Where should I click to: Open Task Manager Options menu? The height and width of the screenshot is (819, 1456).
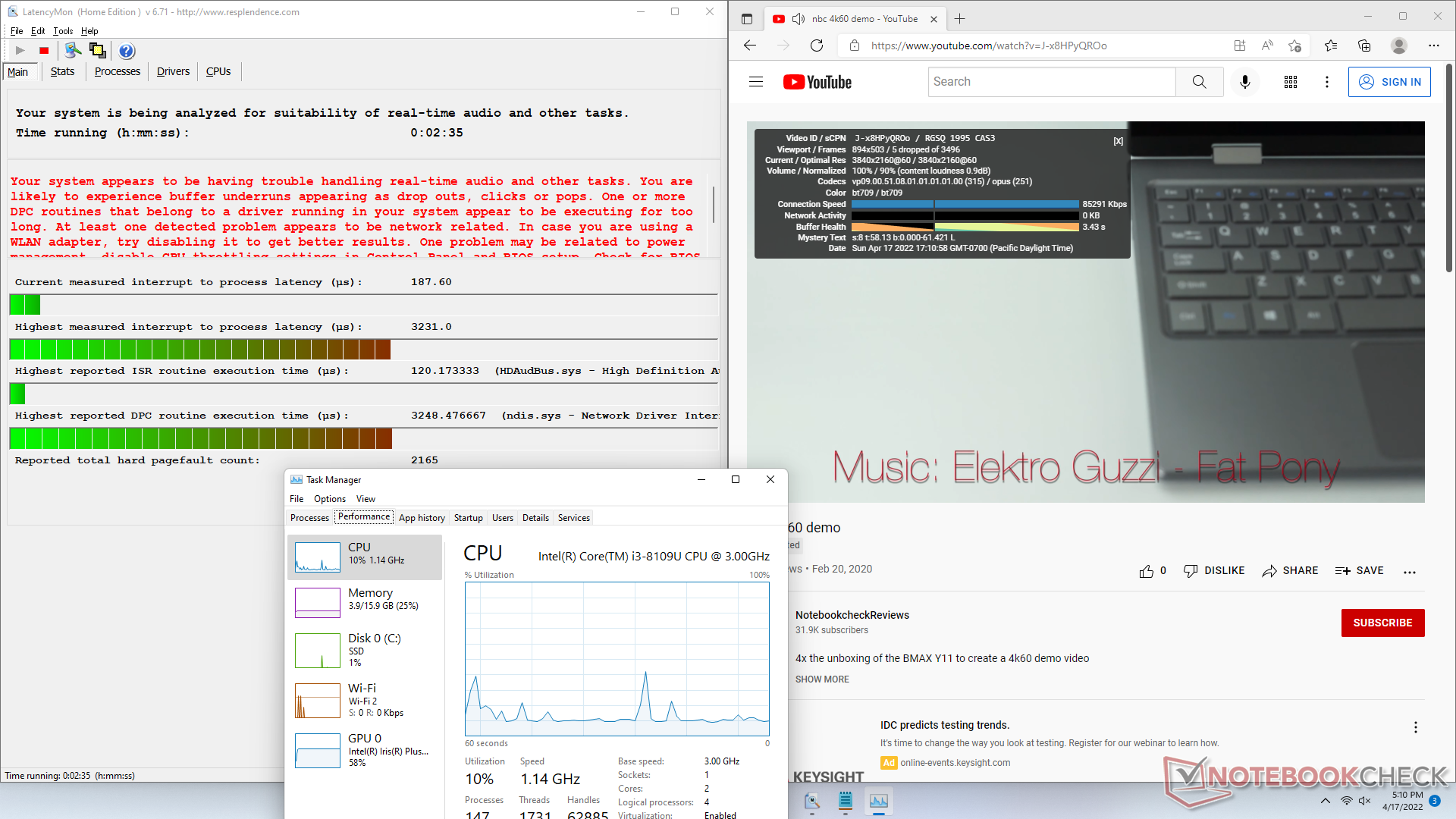click(x=330, y=499)
